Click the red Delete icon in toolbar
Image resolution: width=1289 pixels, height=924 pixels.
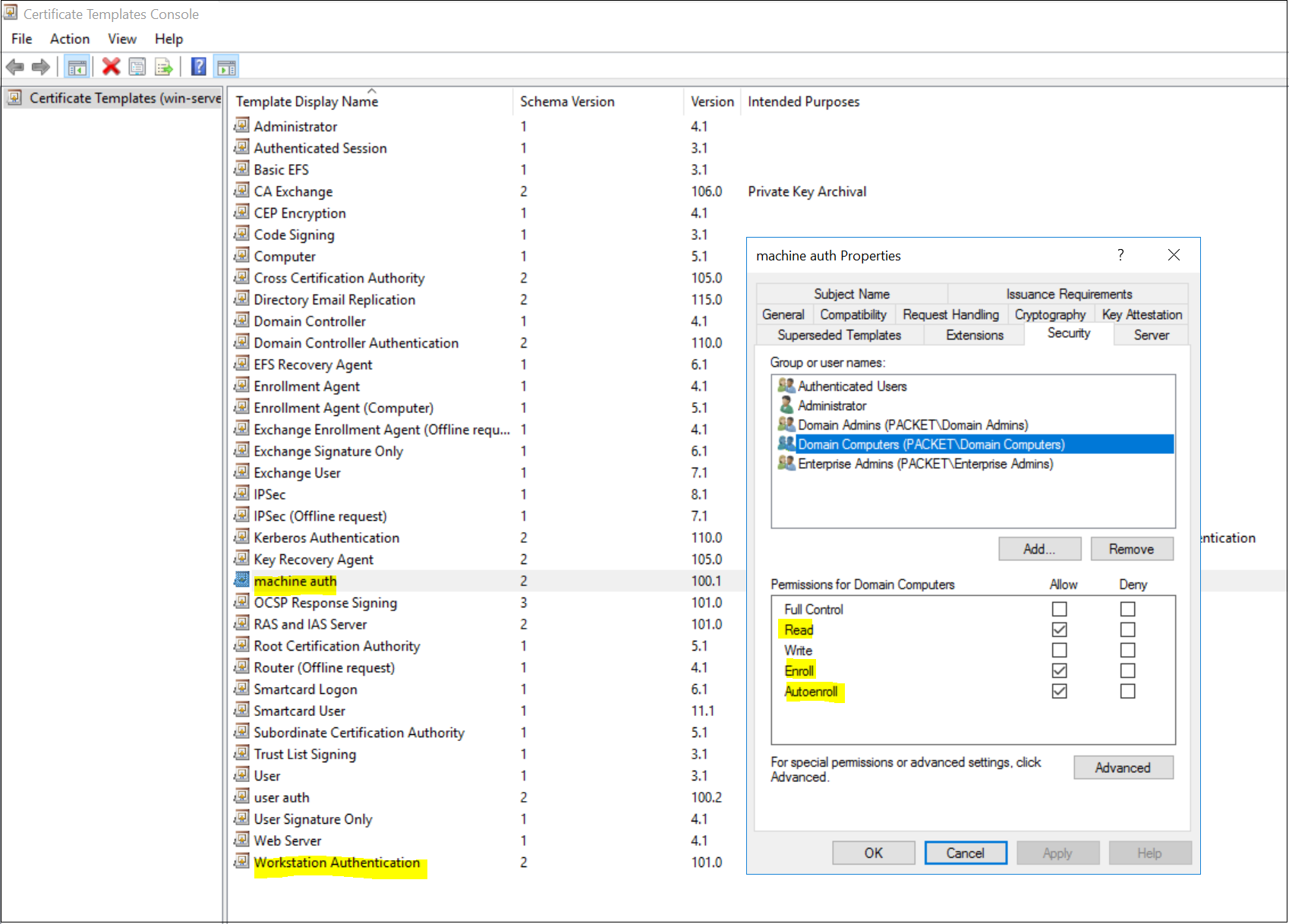click(x=112, y=67)
